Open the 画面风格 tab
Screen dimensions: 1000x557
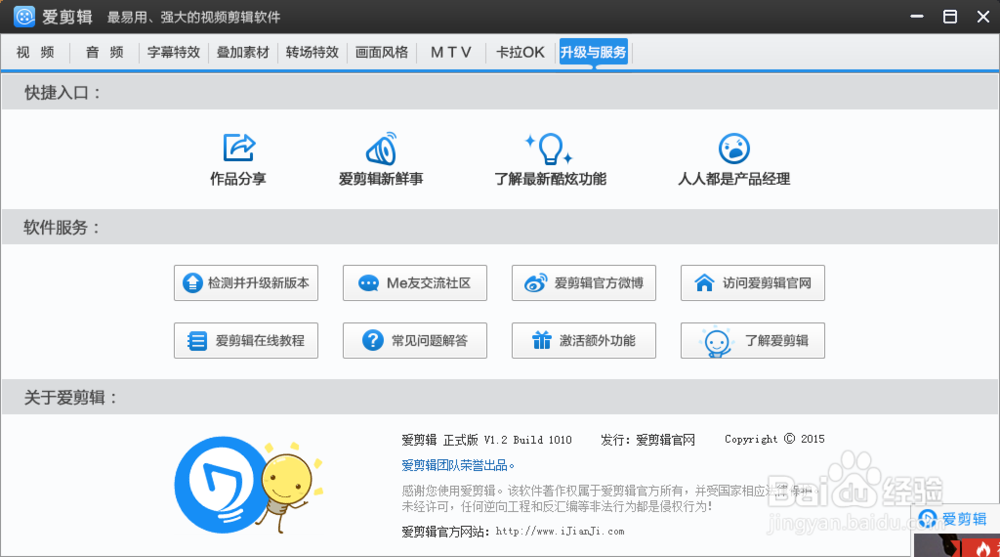(381, 52)
